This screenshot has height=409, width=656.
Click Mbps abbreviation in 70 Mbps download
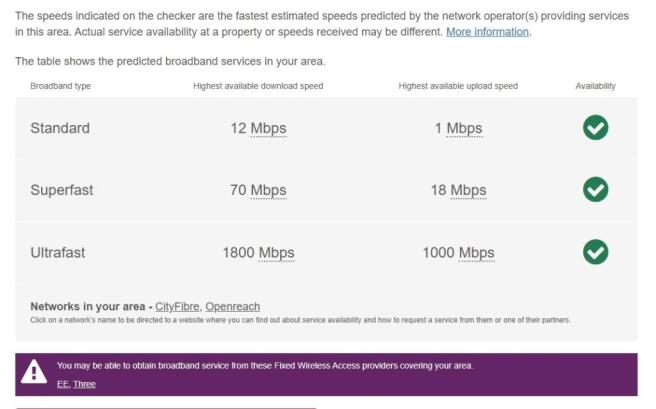click(x=269, y=190)
